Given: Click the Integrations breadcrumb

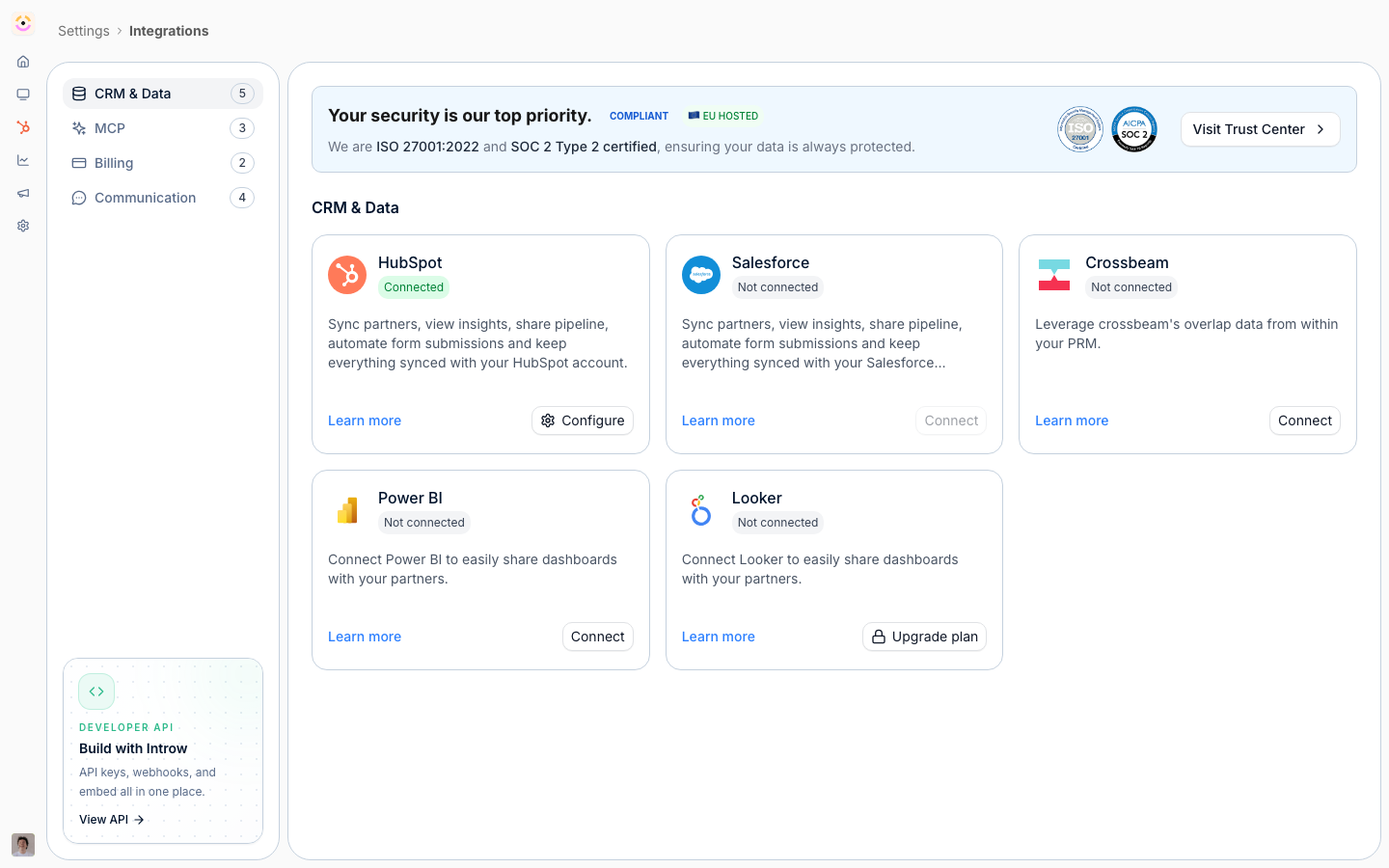Looking at the screenshot, I should (169, 31).
